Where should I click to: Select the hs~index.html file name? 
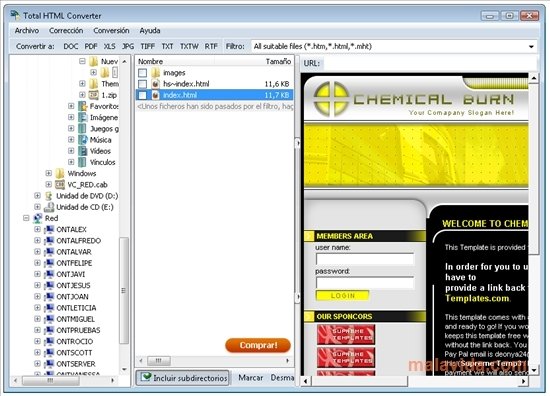[186, 84]
